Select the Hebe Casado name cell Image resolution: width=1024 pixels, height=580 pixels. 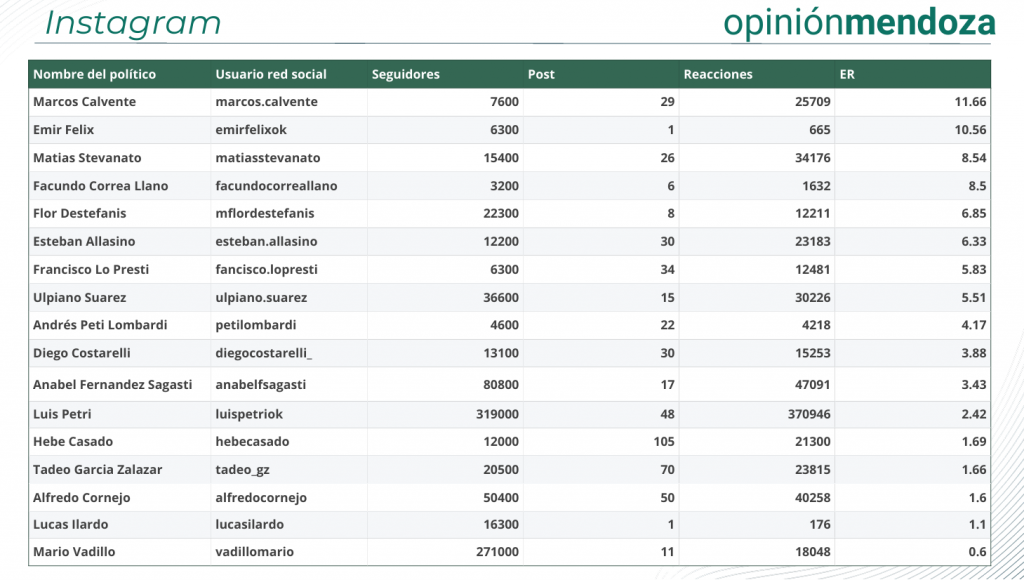coord(73,442)
